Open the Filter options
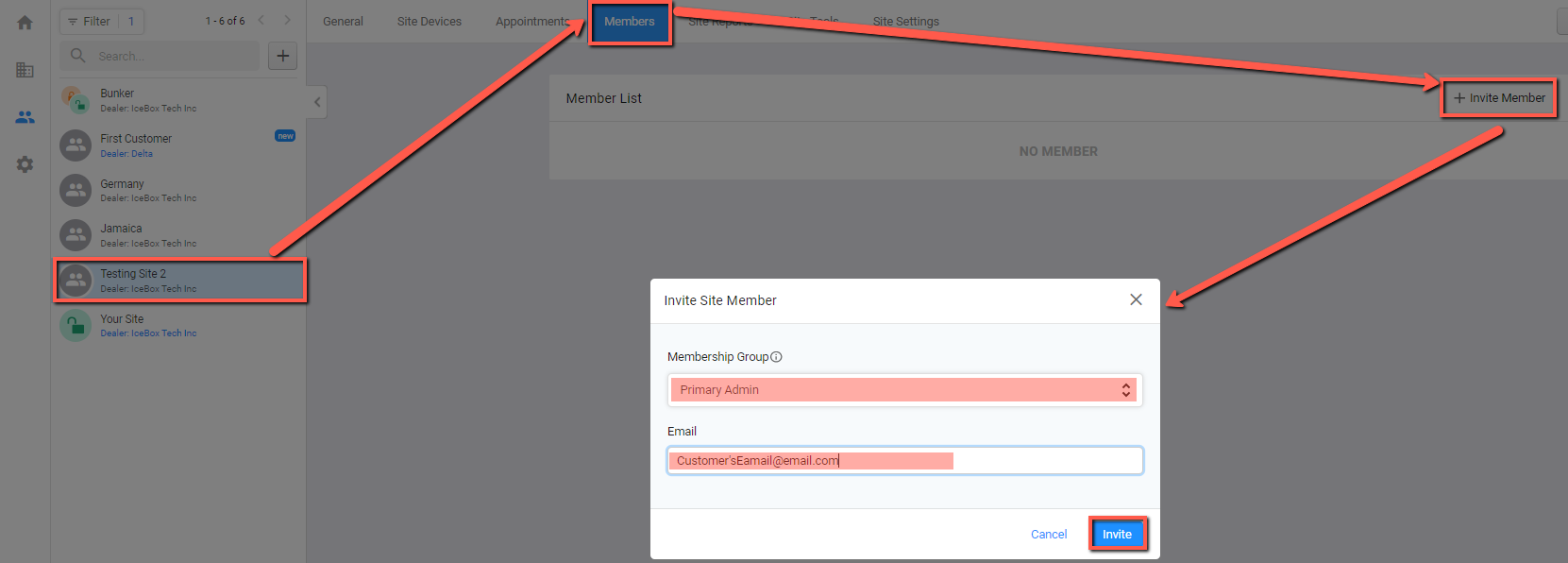Screen dimensions: 1568x563 [91, 21]
